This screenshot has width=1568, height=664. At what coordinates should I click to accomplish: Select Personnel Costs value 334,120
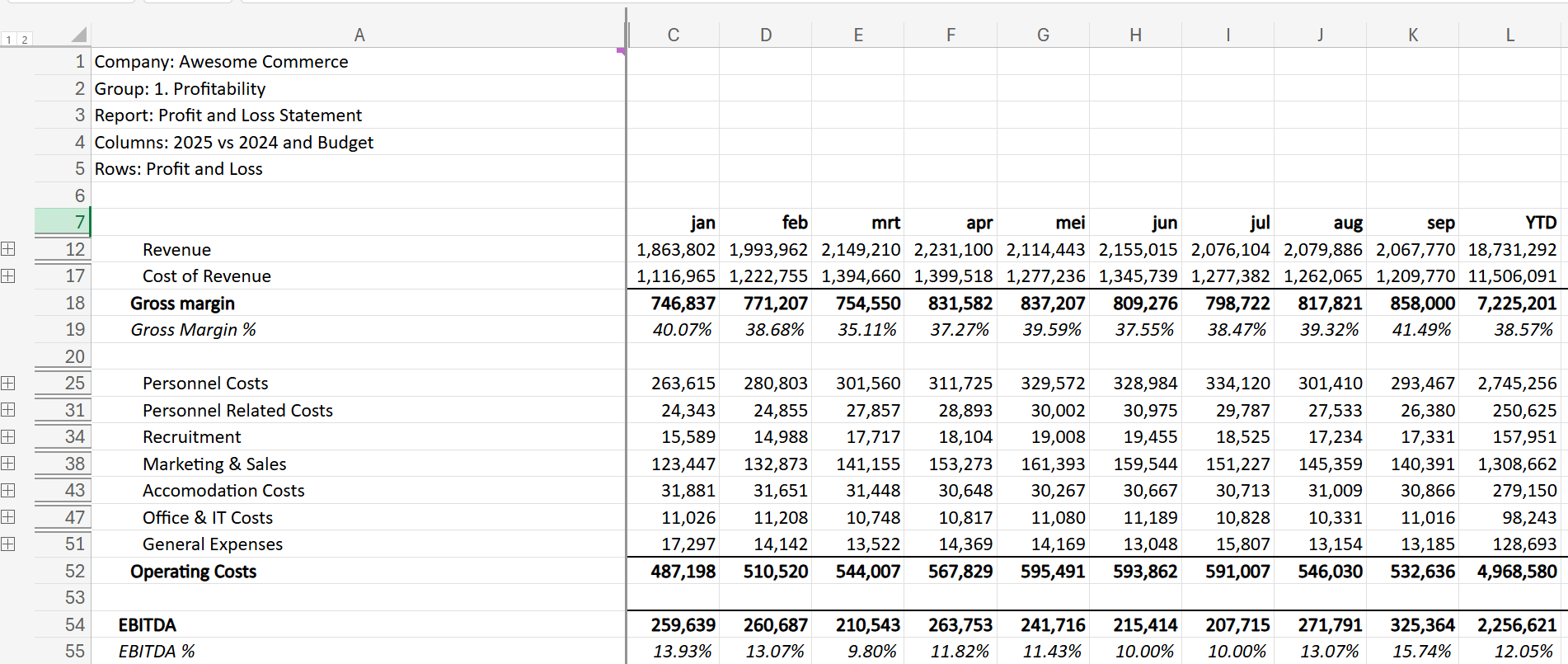(x=1228, y=383)
